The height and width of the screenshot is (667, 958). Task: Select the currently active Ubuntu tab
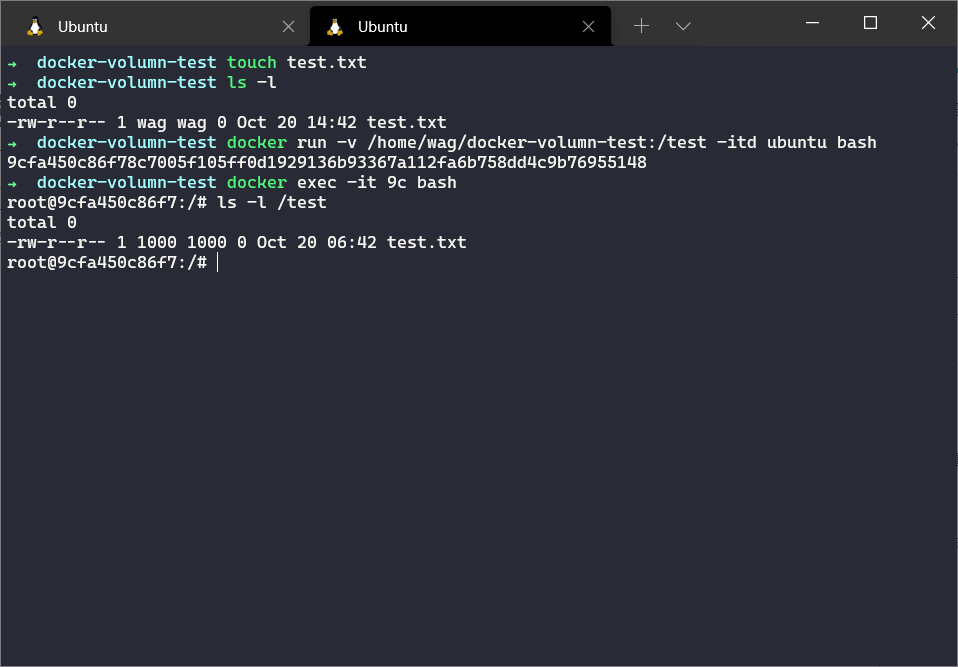pyautogui.click(x=450, y=27)
